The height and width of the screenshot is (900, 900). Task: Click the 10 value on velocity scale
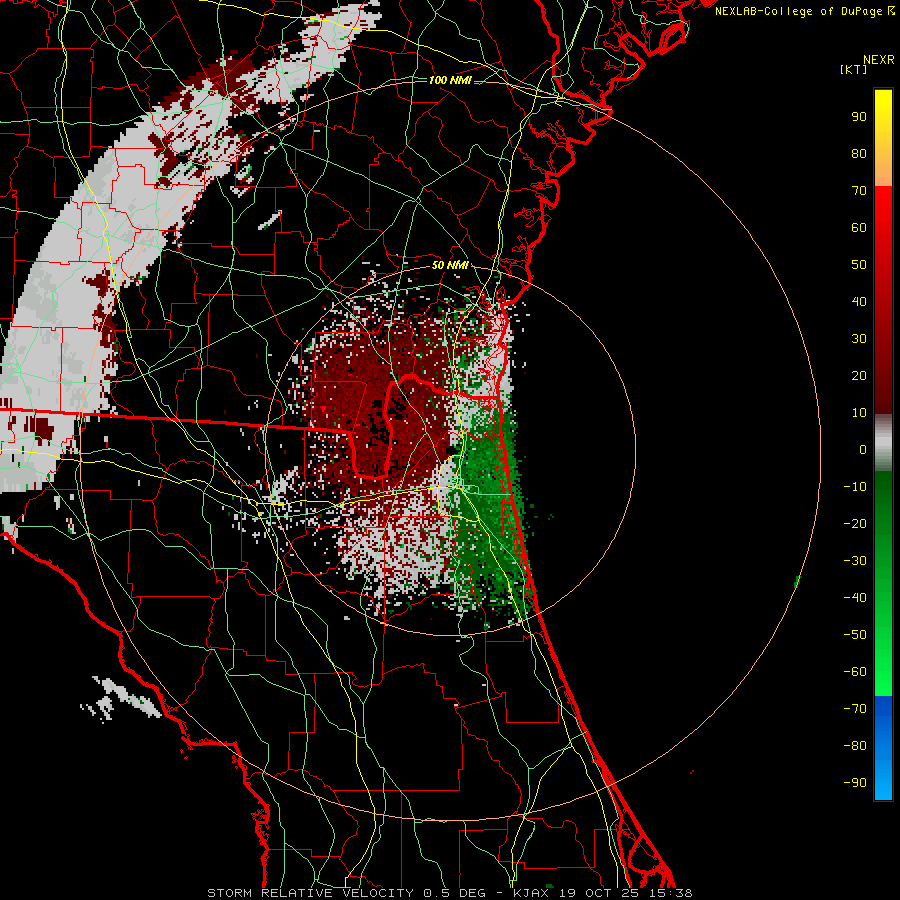(859, 413)
